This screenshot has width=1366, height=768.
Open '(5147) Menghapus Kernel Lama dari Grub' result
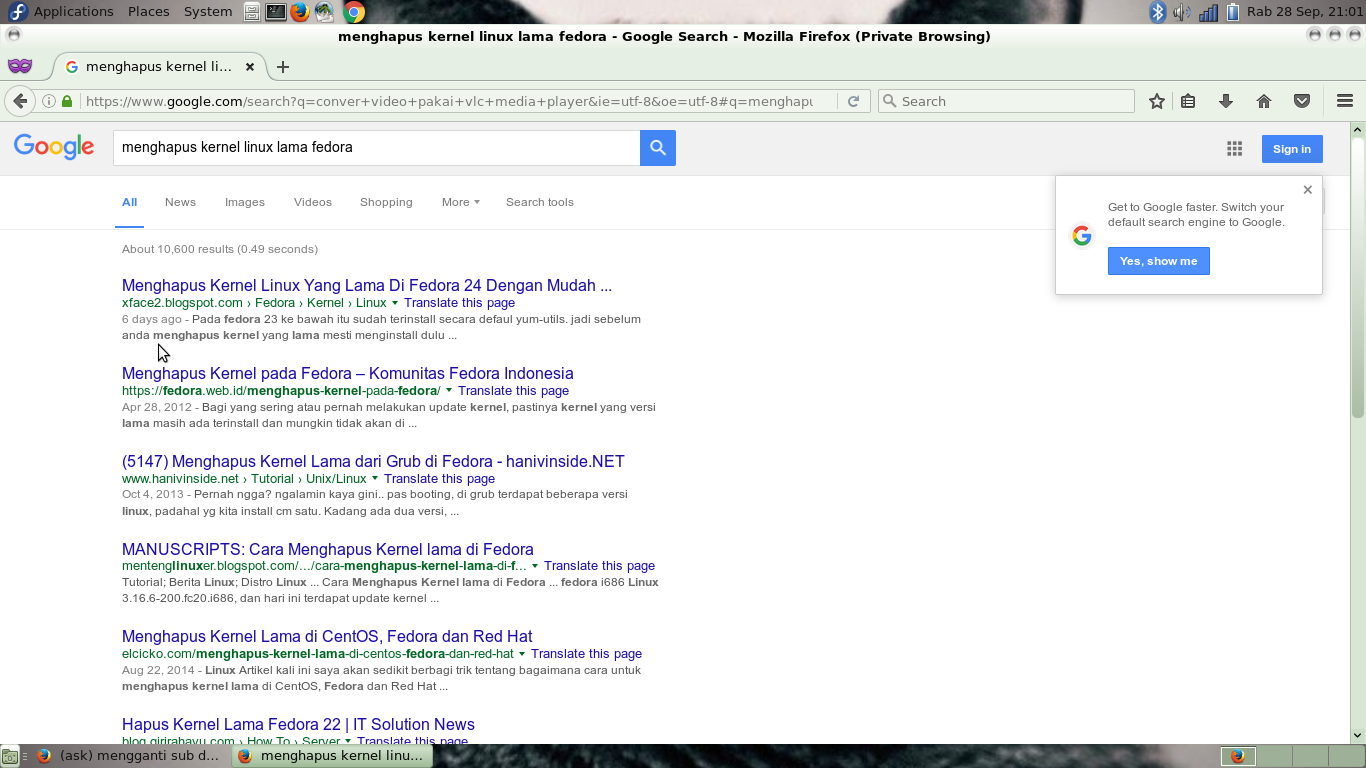(373, 461)
